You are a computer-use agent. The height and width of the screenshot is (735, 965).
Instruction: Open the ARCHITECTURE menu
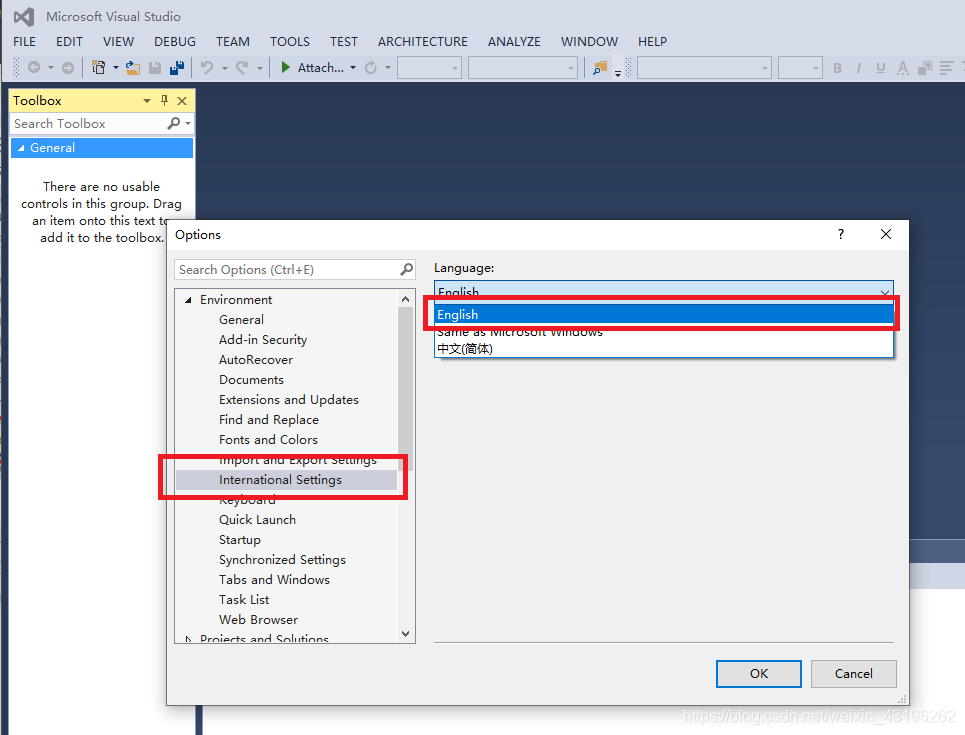423,41
